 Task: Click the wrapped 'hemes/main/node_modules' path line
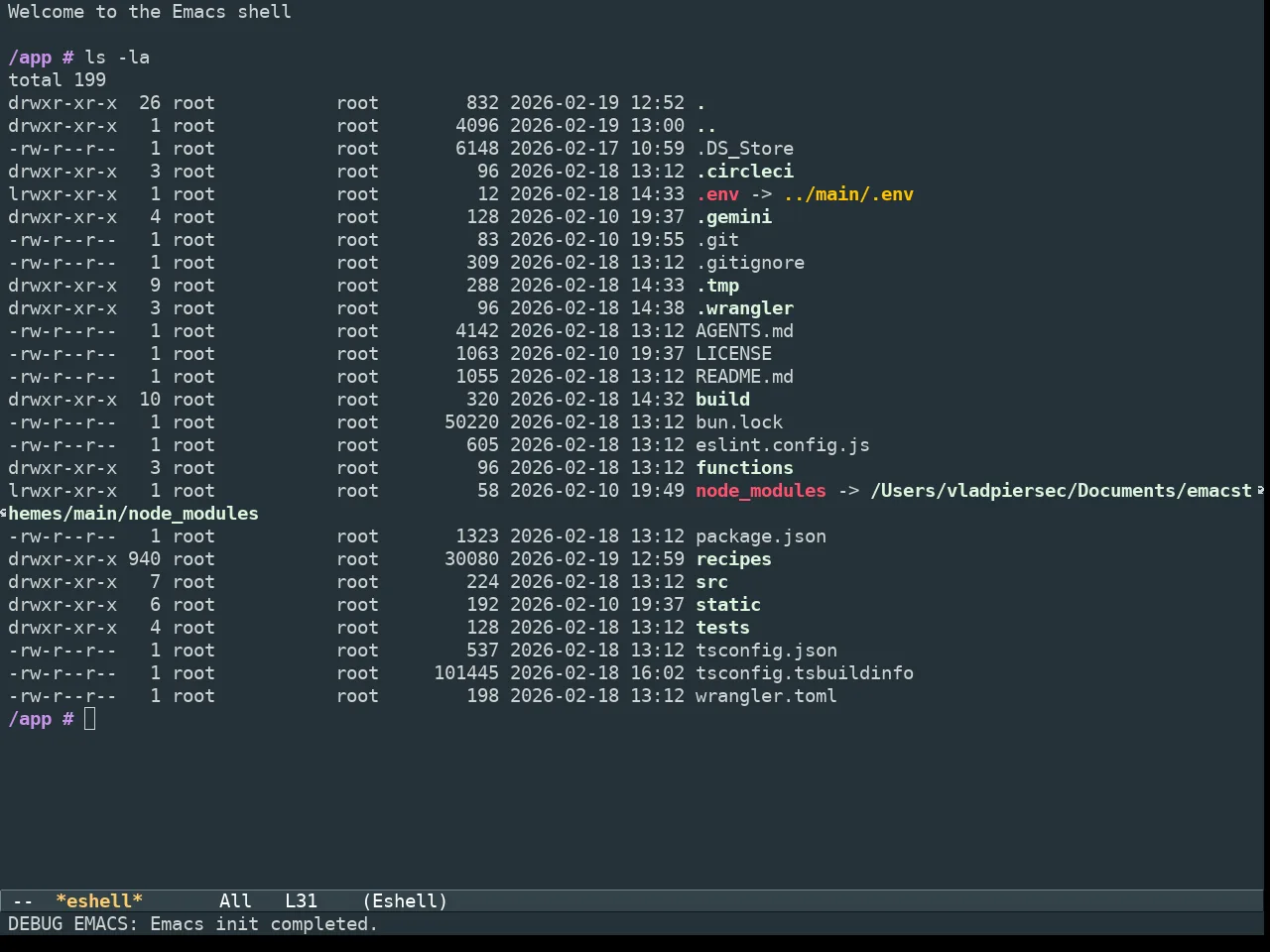133,514
